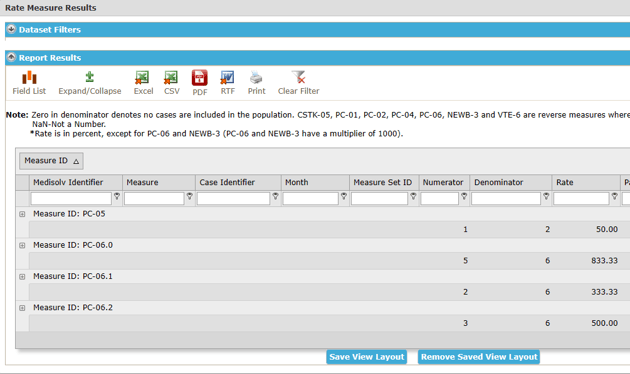Sort by Numerator column header
Screen dimensions: 630x374
click(444, 182)
